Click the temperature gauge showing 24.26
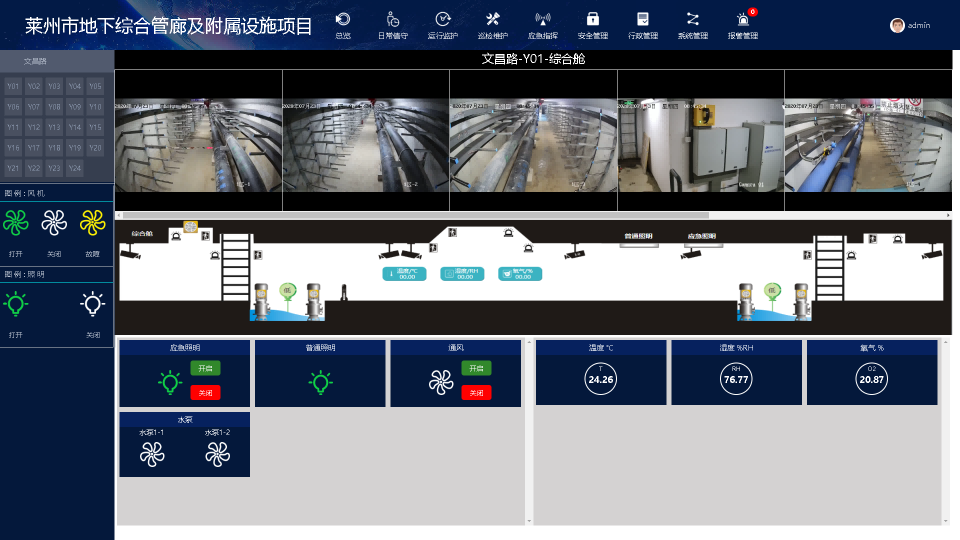The width and height of the screenshot is (960, 540). tap(601, 379)
